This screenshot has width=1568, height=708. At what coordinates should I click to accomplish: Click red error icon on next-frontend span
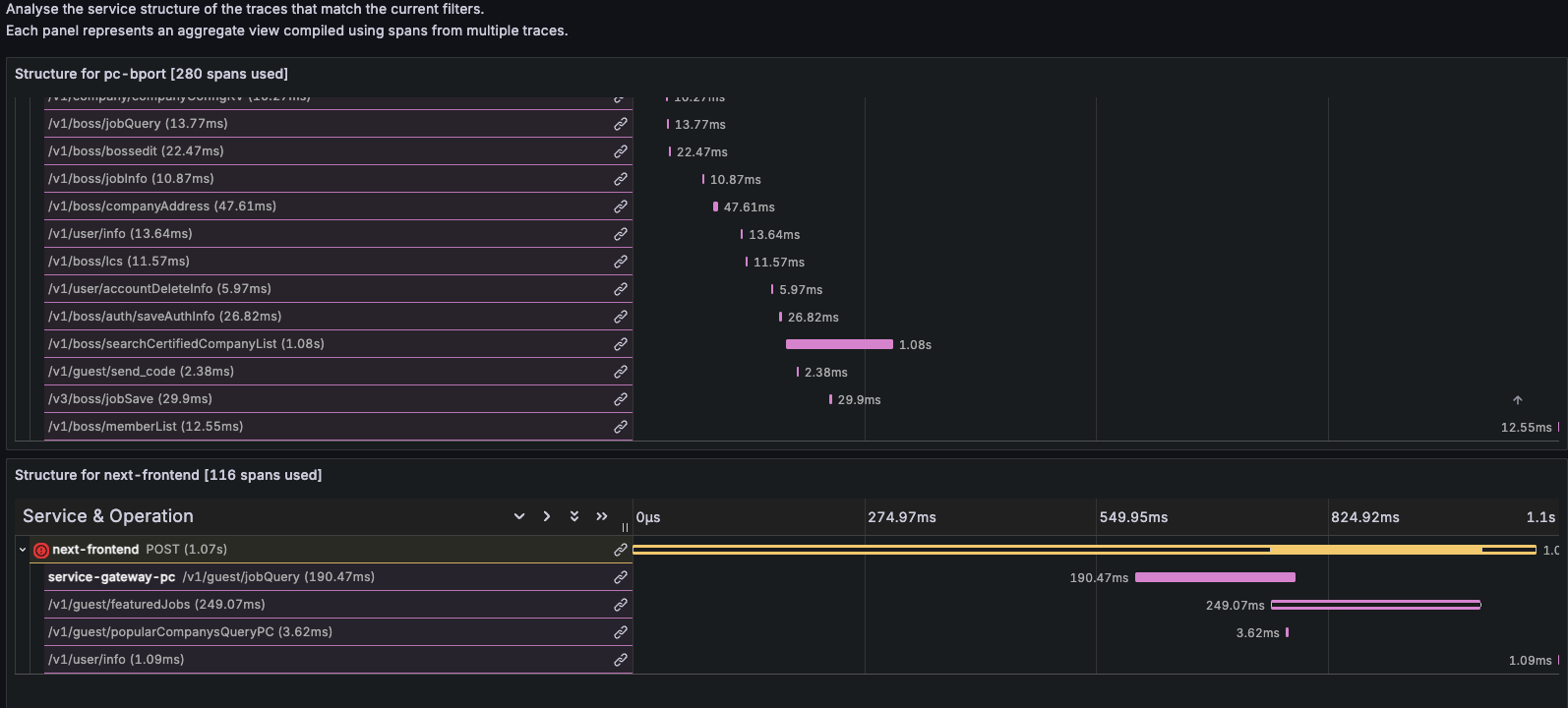[41, 551]
